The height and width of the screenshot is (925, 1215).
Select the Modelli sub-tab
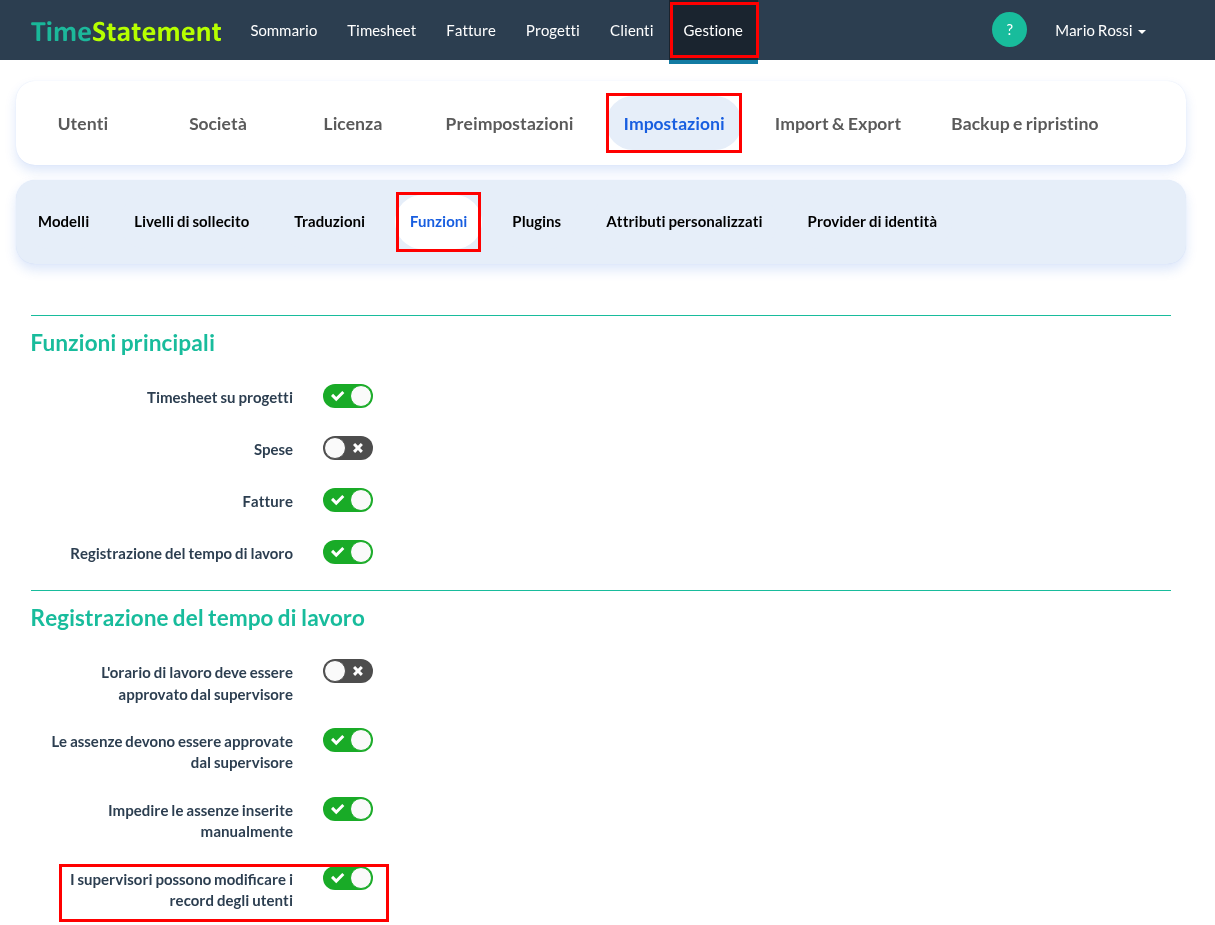pyautogui.click(x=64, y=222)
